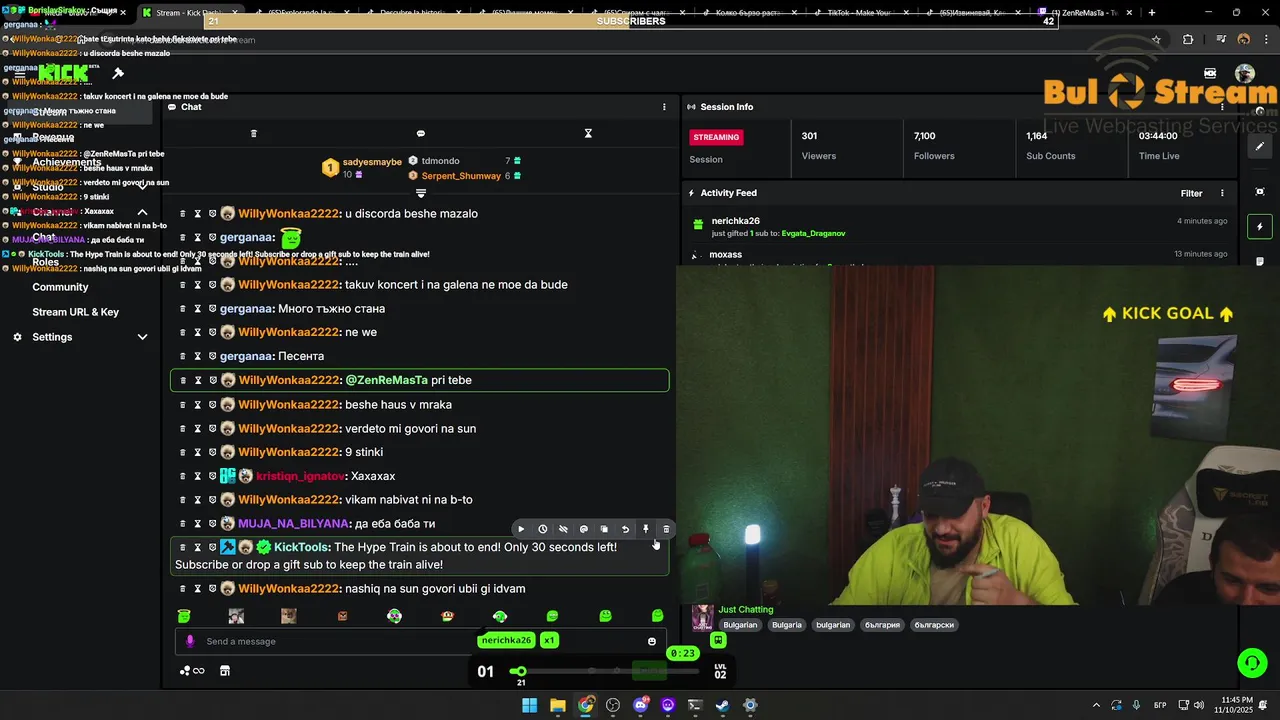Open Steam from taskbar

[x=723, y=705]
